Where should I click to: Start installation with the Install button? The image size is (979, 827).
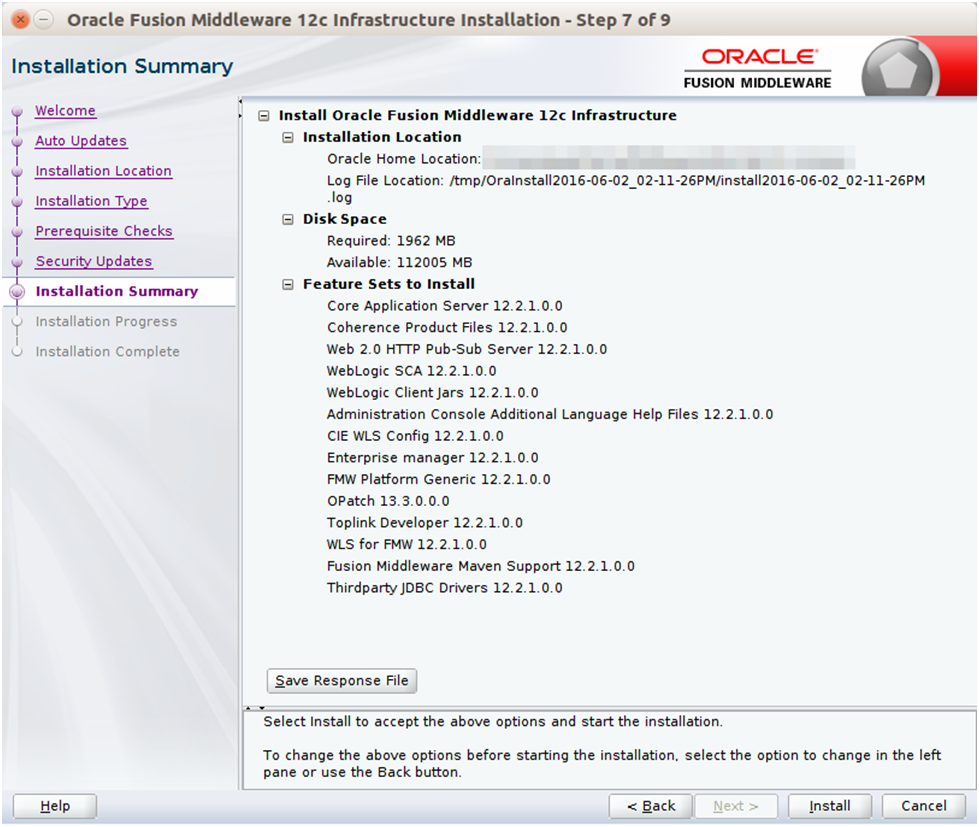[829, 806]
